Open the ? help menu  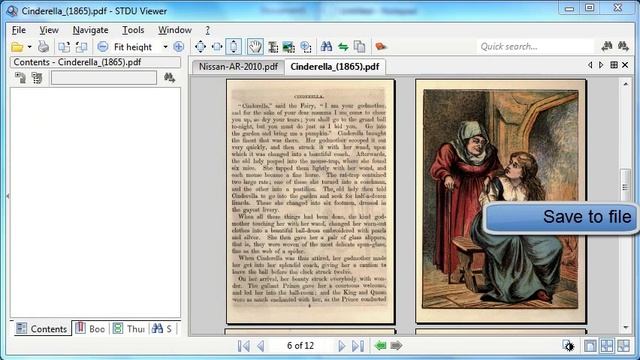pyautogui.click(x=207, y=30)
